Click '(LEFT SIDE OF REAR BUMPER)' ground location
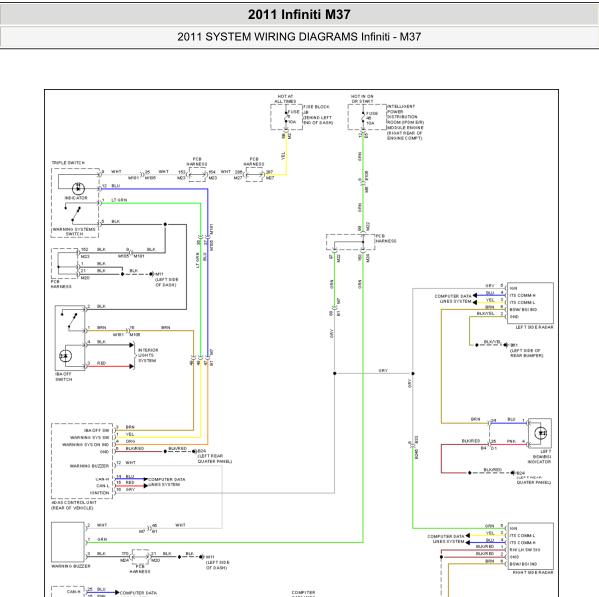This screenshot has width=599, height=597. [526, 353]
